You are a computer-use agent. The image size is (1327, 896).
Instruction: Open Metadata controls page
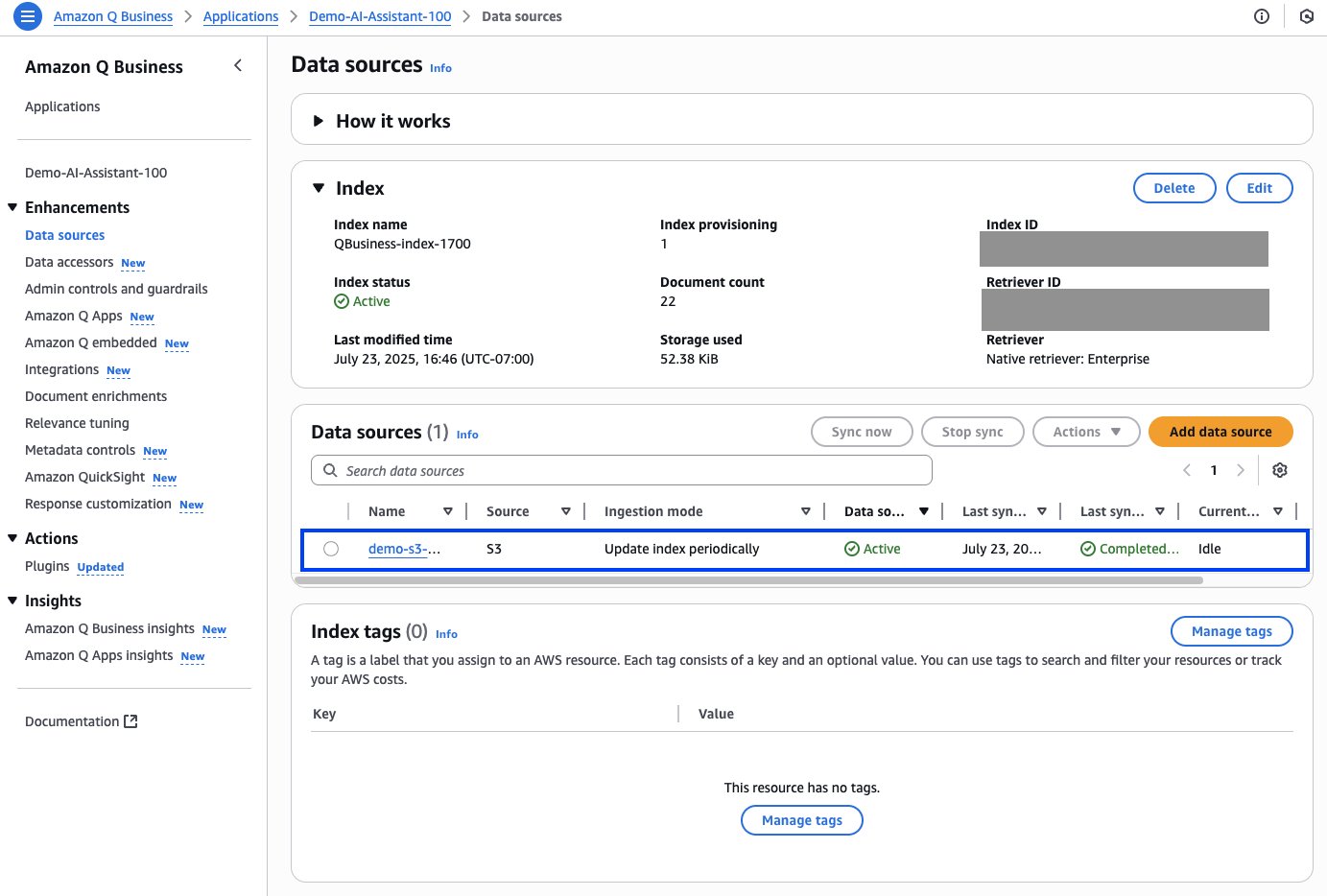tap(81, 450)
